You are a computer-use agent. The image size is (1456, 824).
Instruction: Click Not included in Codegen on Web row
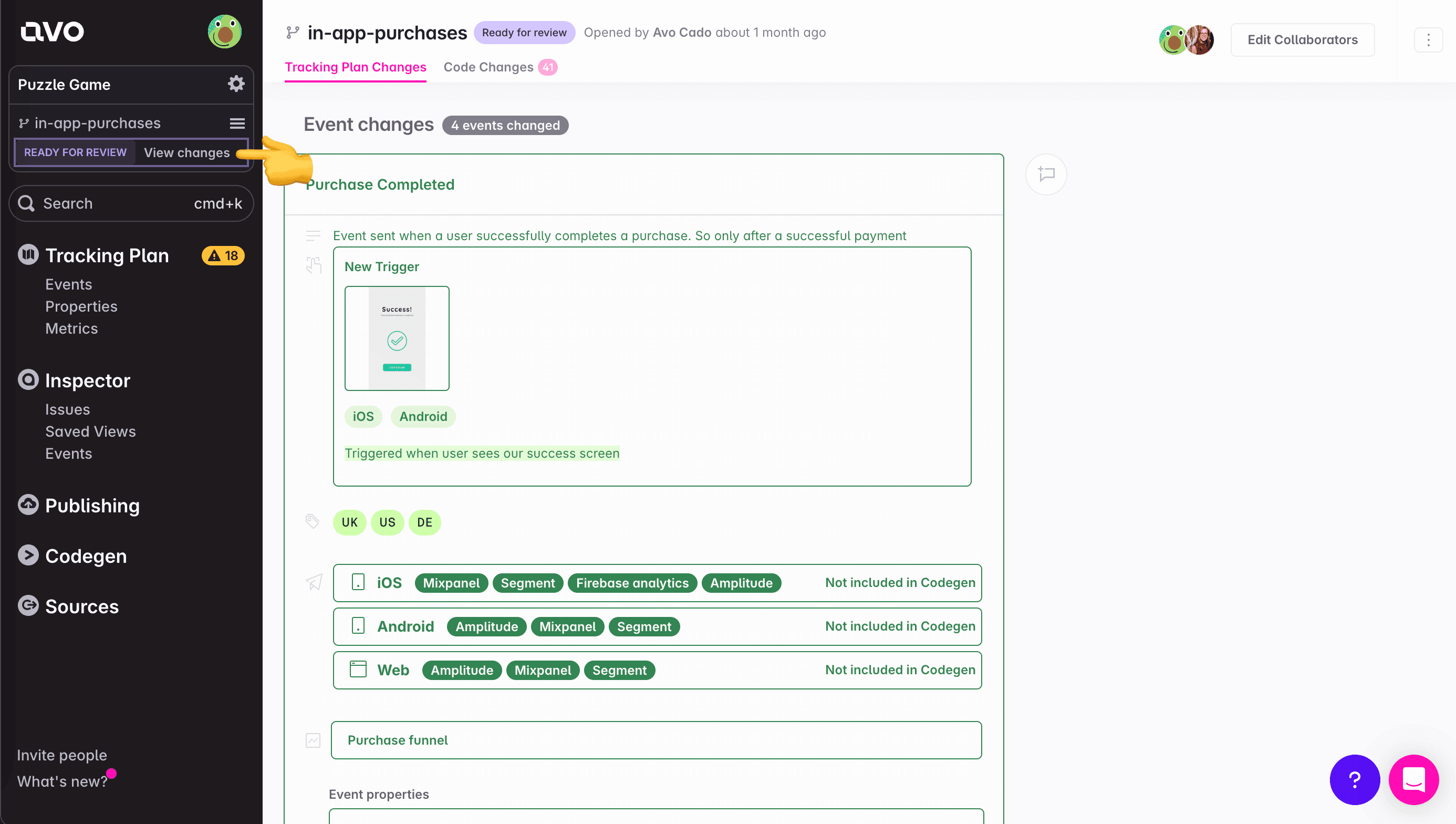click(900, 670)
